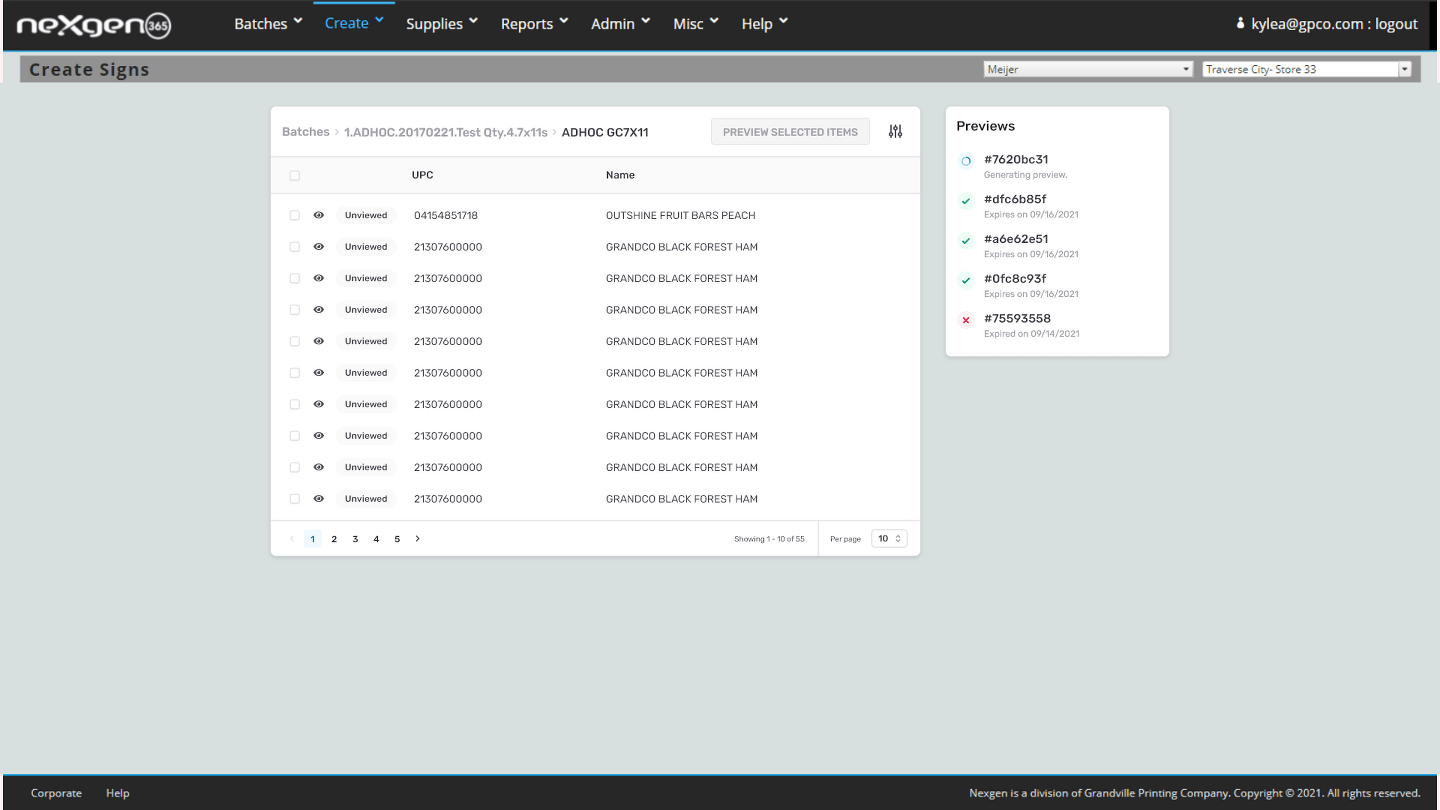1440x810 pixels.
Task: Go to page 2
Action: point(334,539)
